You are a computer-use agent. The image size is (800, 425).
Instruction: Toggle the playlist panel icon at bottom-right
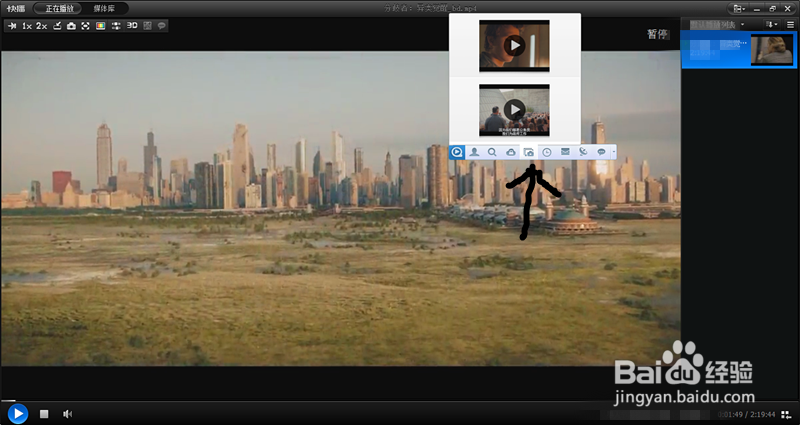[x=786, y=415]
